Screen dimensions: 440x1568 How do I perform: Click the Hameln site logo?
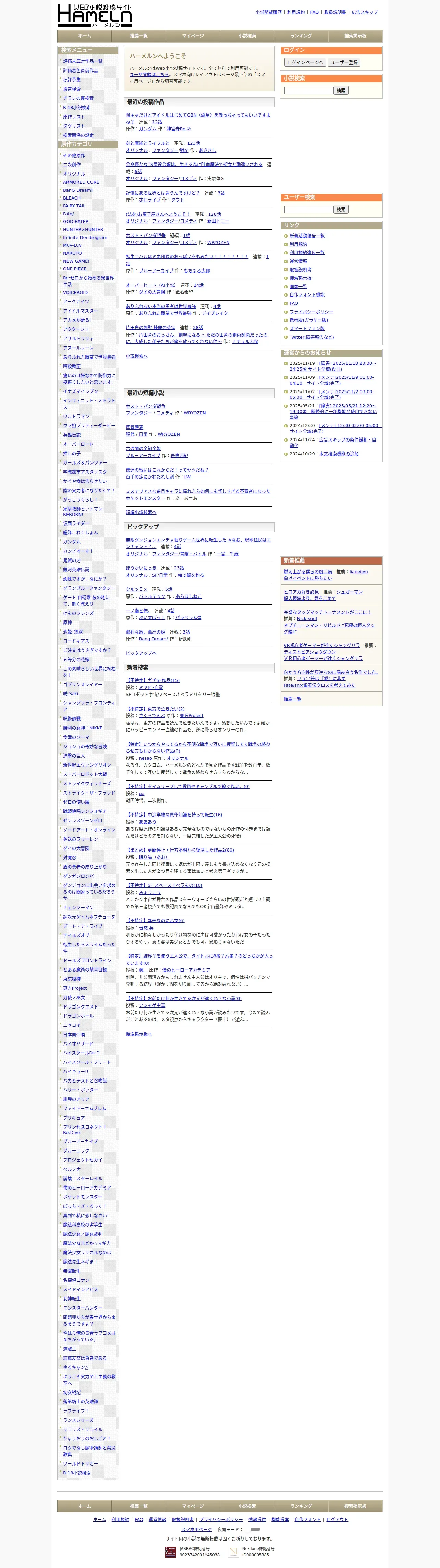94,15
